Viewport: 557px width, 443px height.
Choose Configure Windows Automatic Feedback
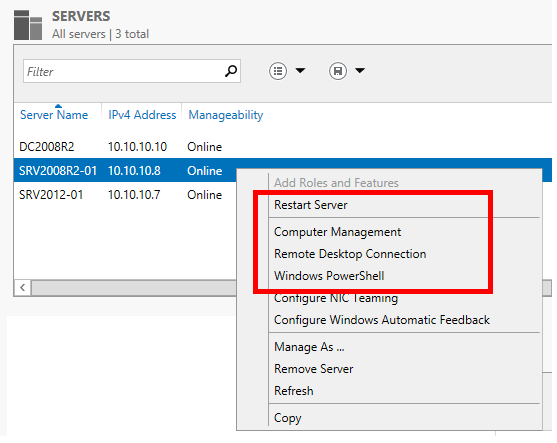coord(382,320)
